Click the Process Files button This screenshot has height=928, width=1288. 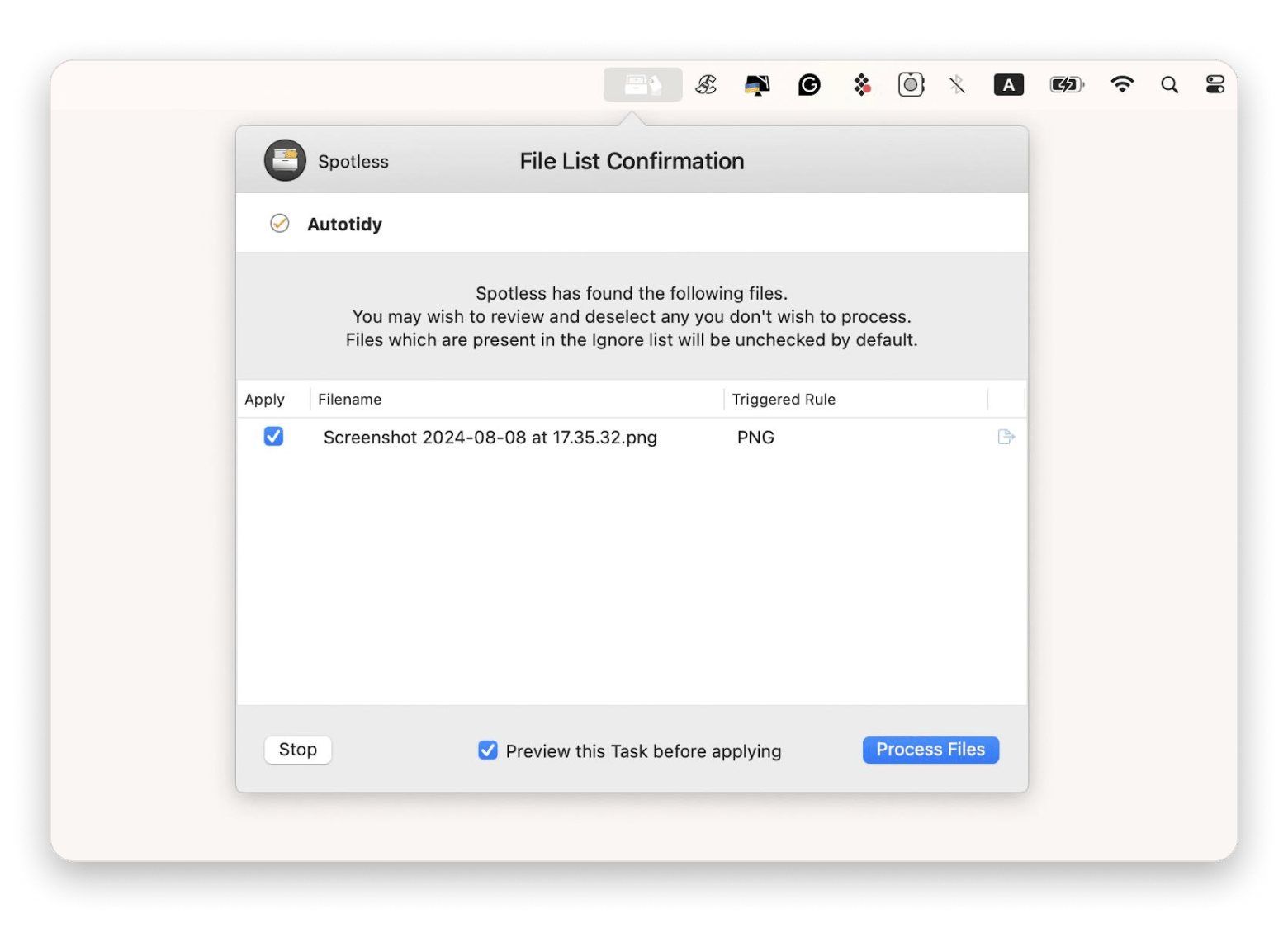[930, 750]
